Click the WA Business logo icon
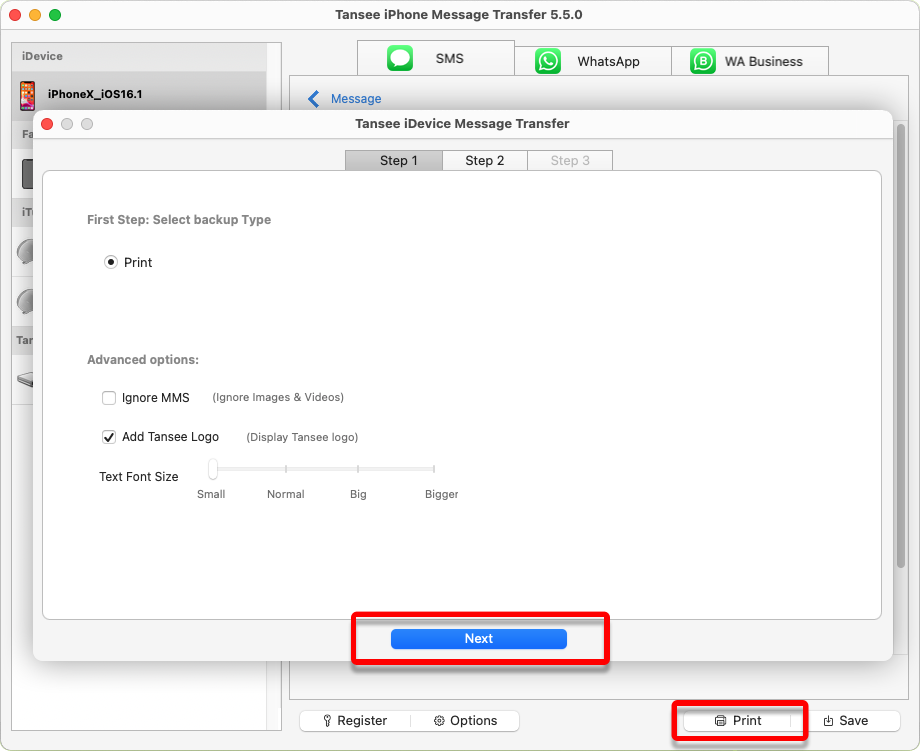This screenshot has width=920, height=751. (703, 61)
